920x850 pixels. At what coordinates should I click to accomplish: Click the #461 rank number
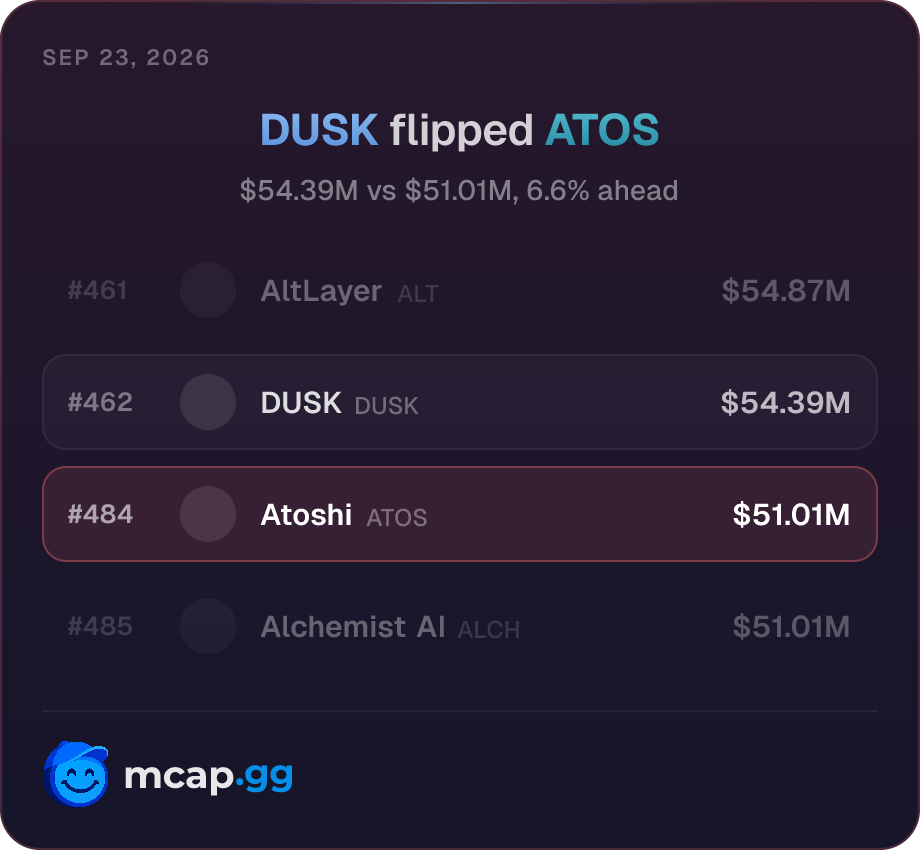click(x=97, y=290)
